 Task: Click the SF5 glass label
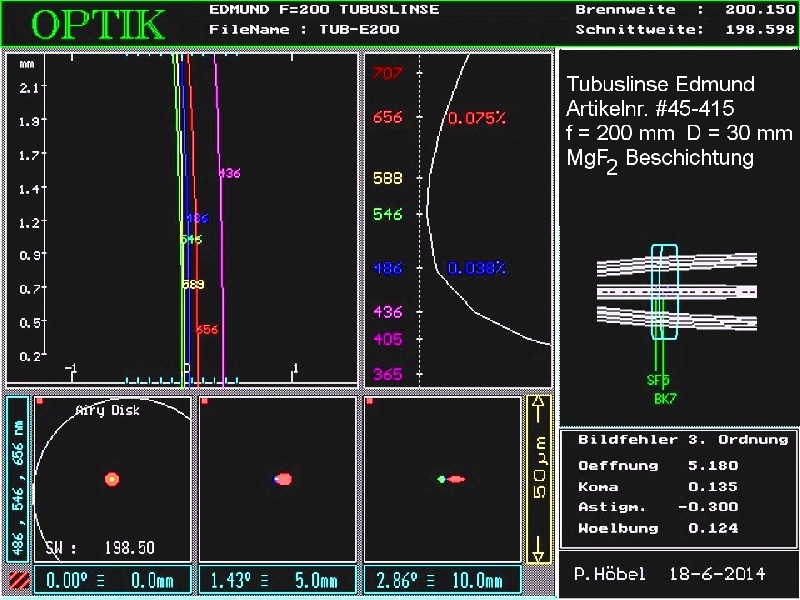658,381
